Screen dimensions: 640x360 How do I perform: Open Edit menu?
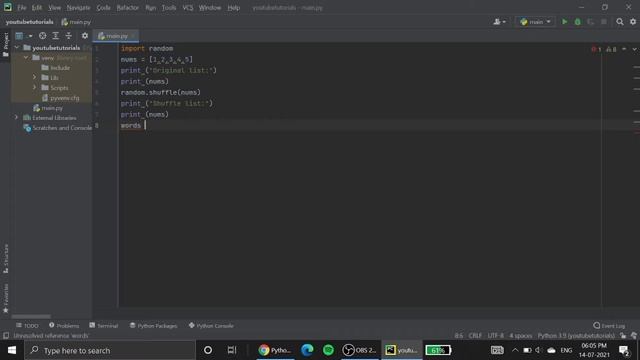pos(37,8)
